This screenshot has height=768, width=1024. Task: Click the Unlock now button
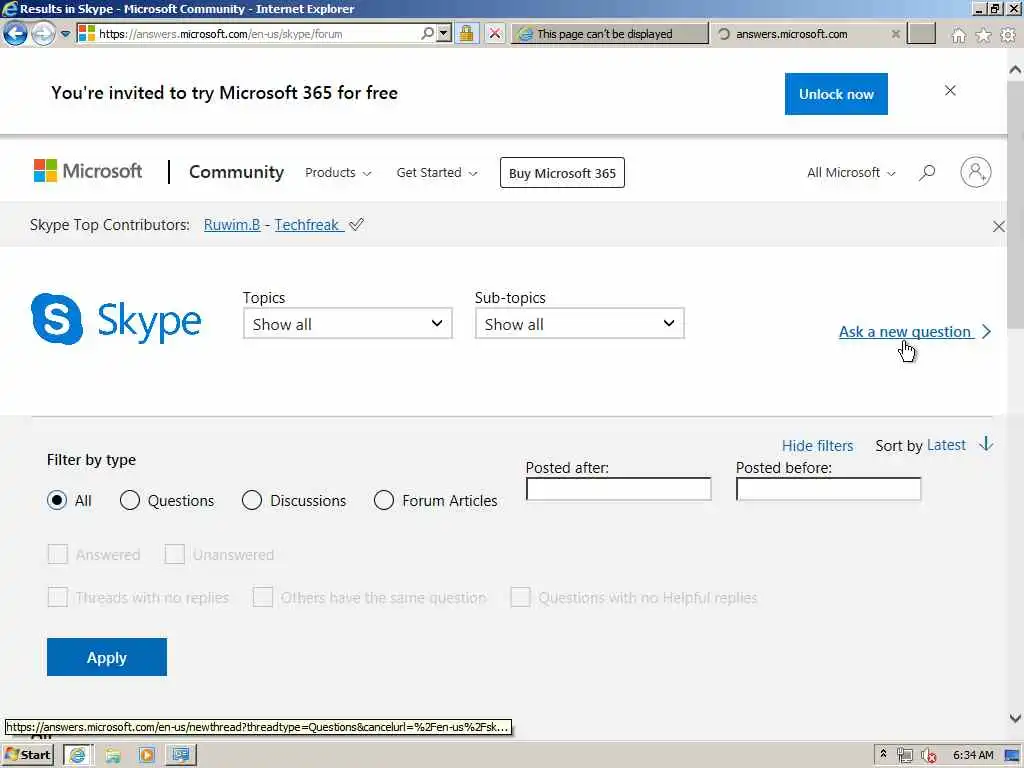836,94
